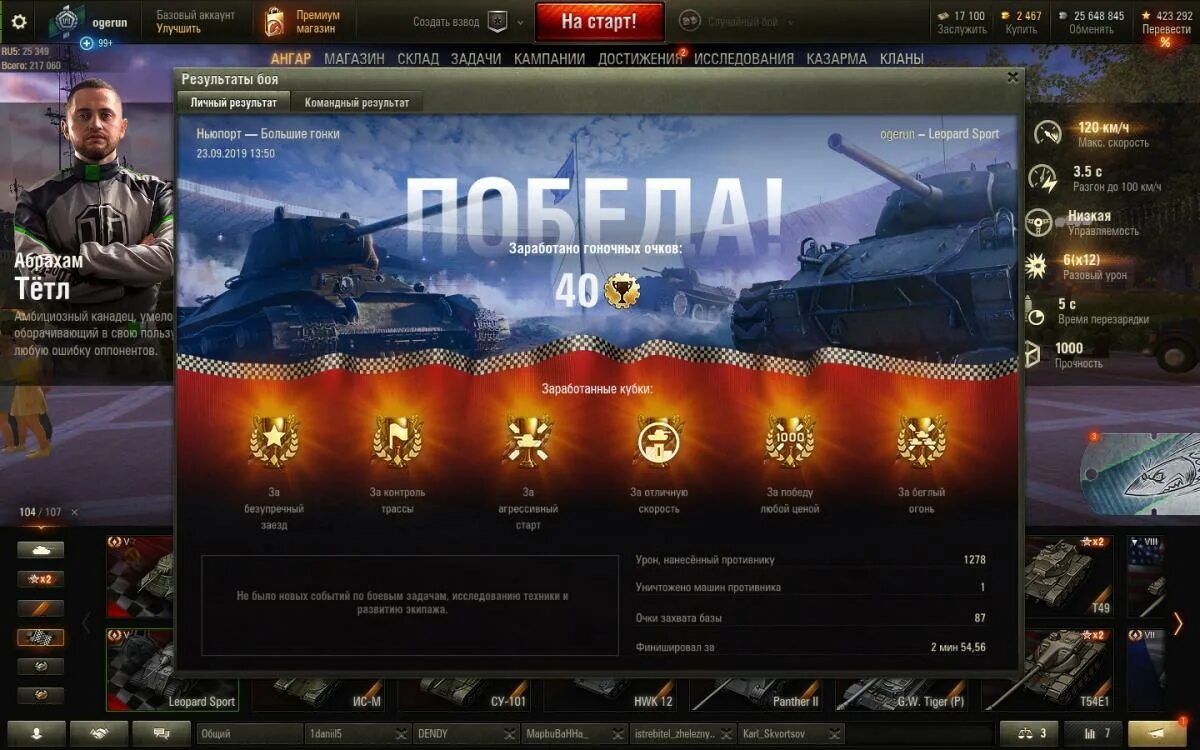Toggle the x2 bonus star filter
The width and height of the screenshot is (1200, 750).
[x=41, y=579]
